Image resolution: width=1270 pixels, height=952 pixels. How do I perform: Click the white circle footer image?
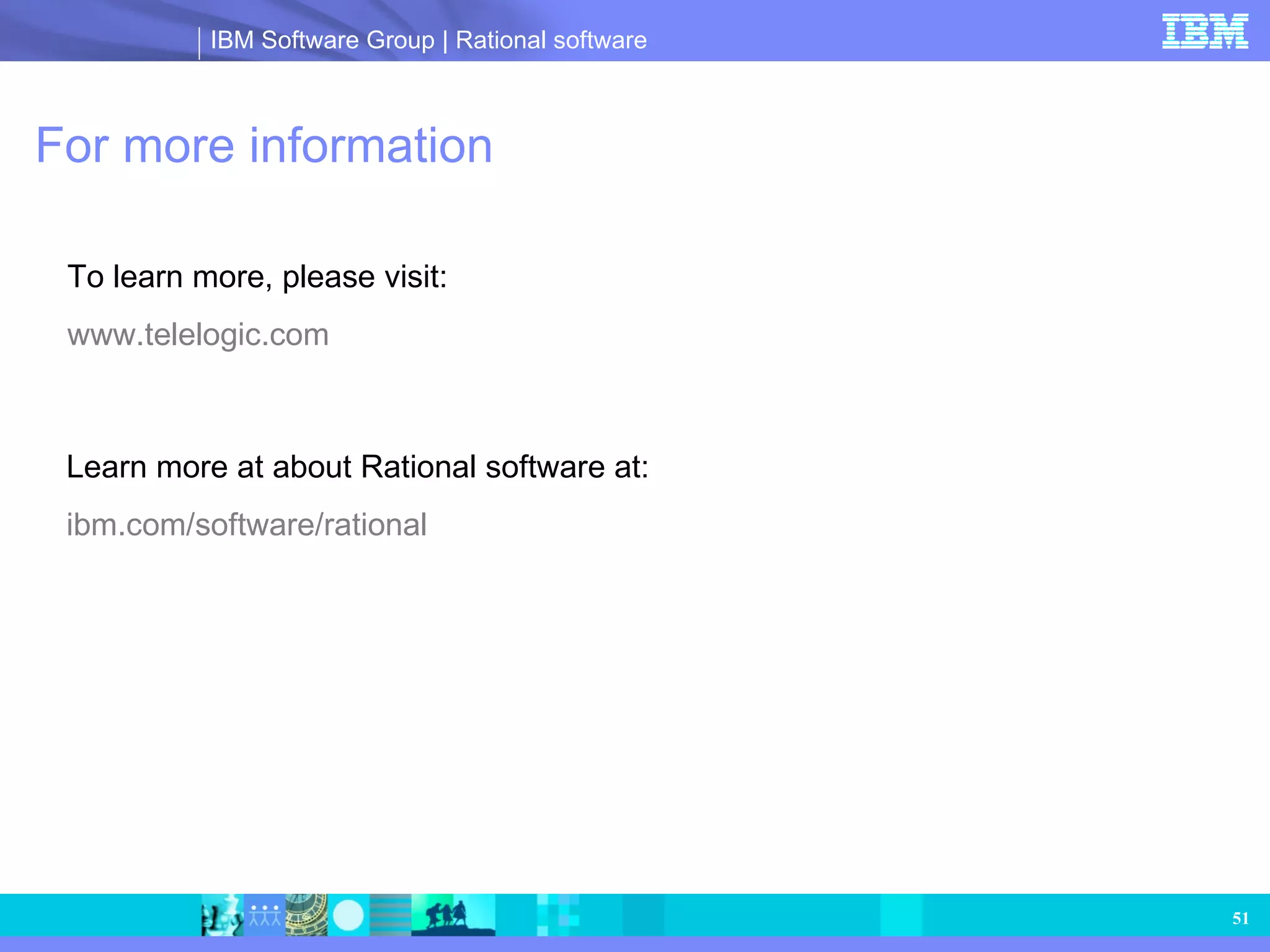tap(349, 915)
